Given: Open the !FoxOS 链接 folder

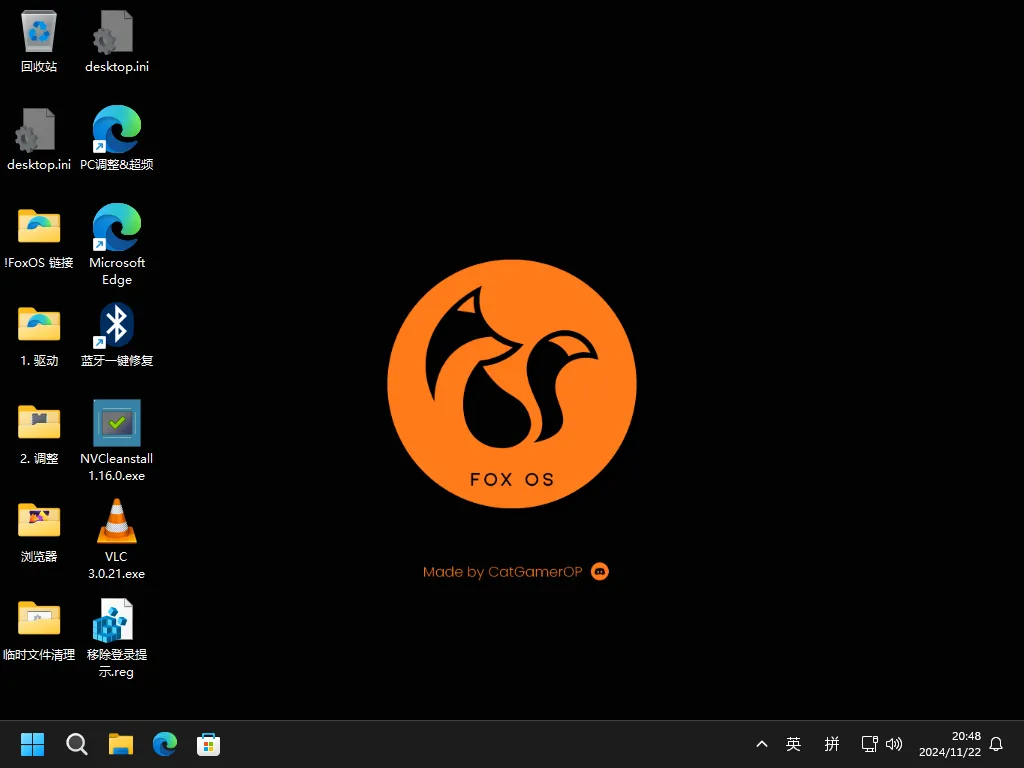Looking at the screenshot, I should click(x=38, y=227).
